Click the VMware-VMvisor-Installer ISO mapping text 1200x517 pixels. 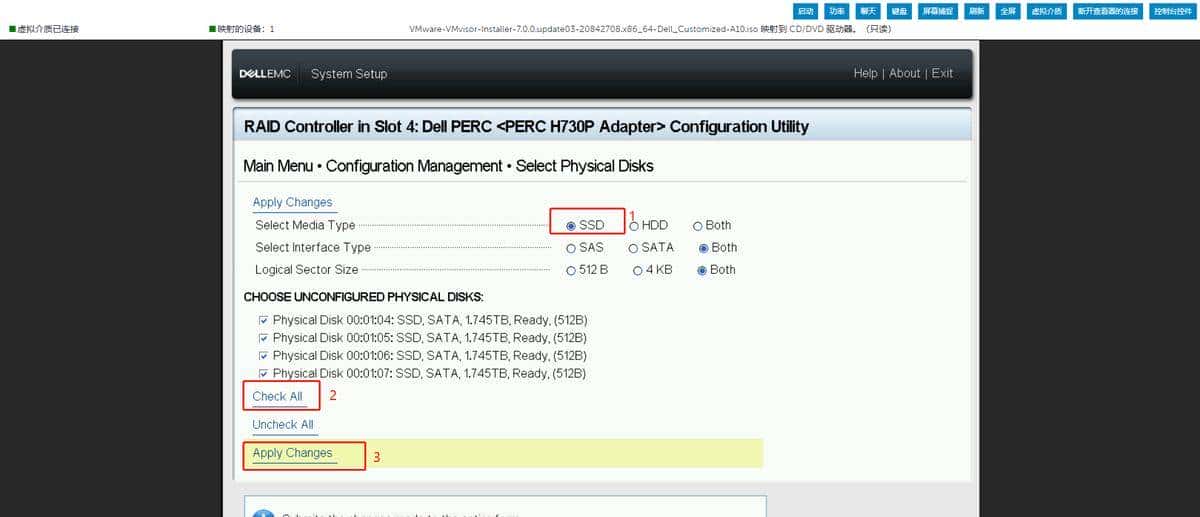click(650, 29)
